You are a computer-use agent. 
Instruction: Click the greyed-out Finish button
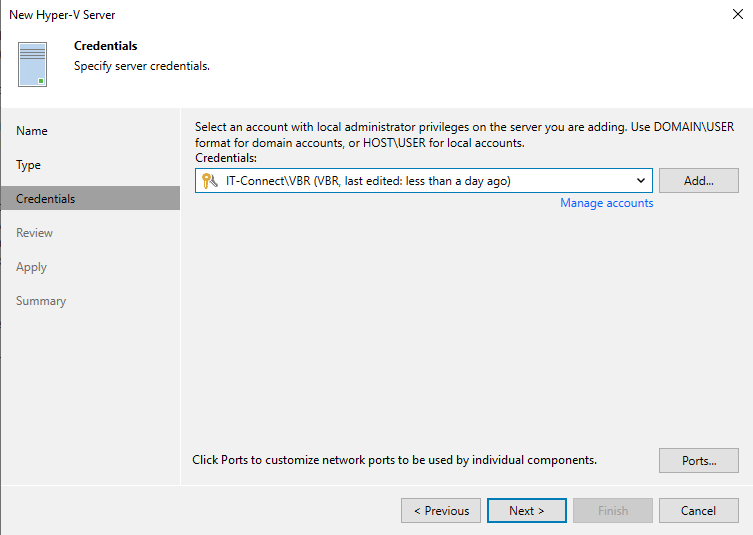click(x=612, y=511)
